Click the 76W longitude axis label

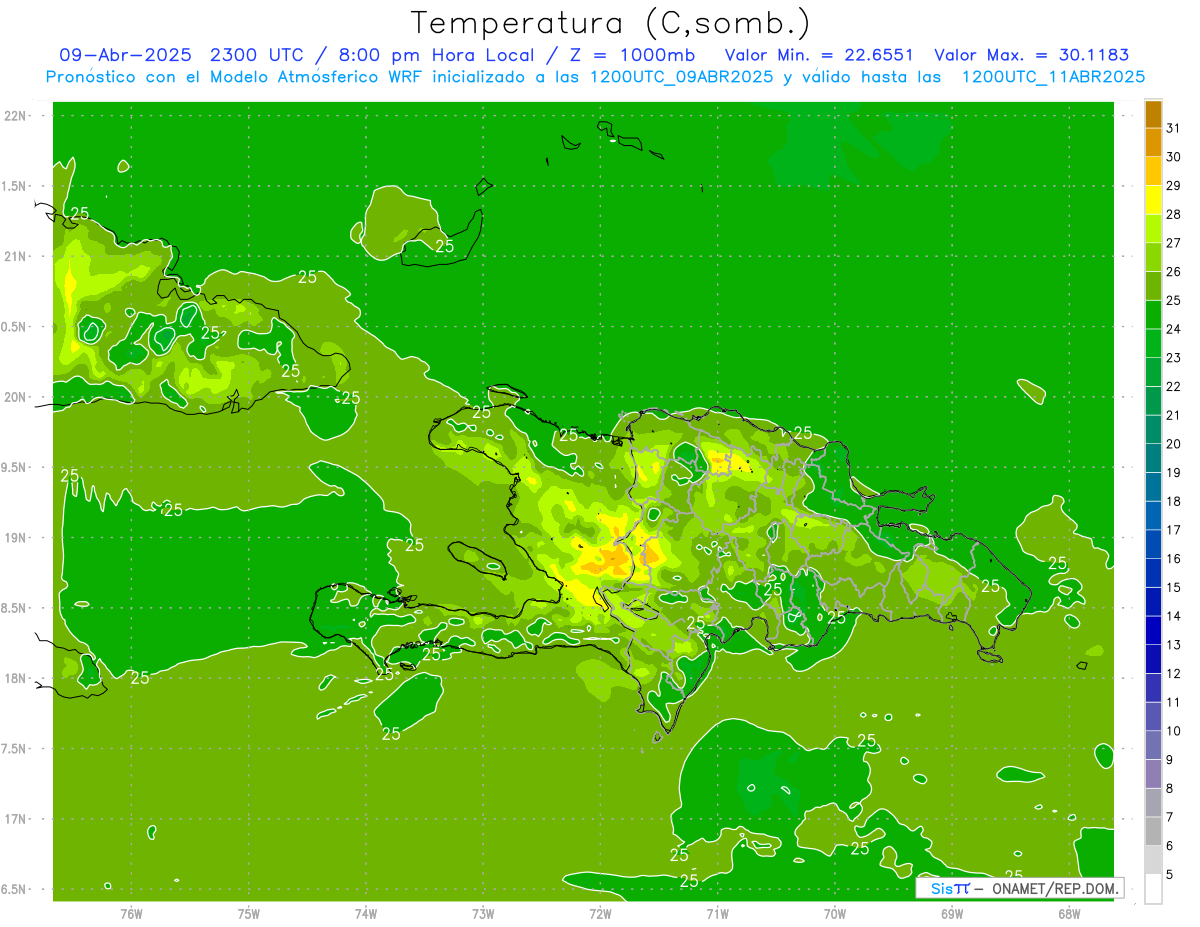tap(131, 913)
